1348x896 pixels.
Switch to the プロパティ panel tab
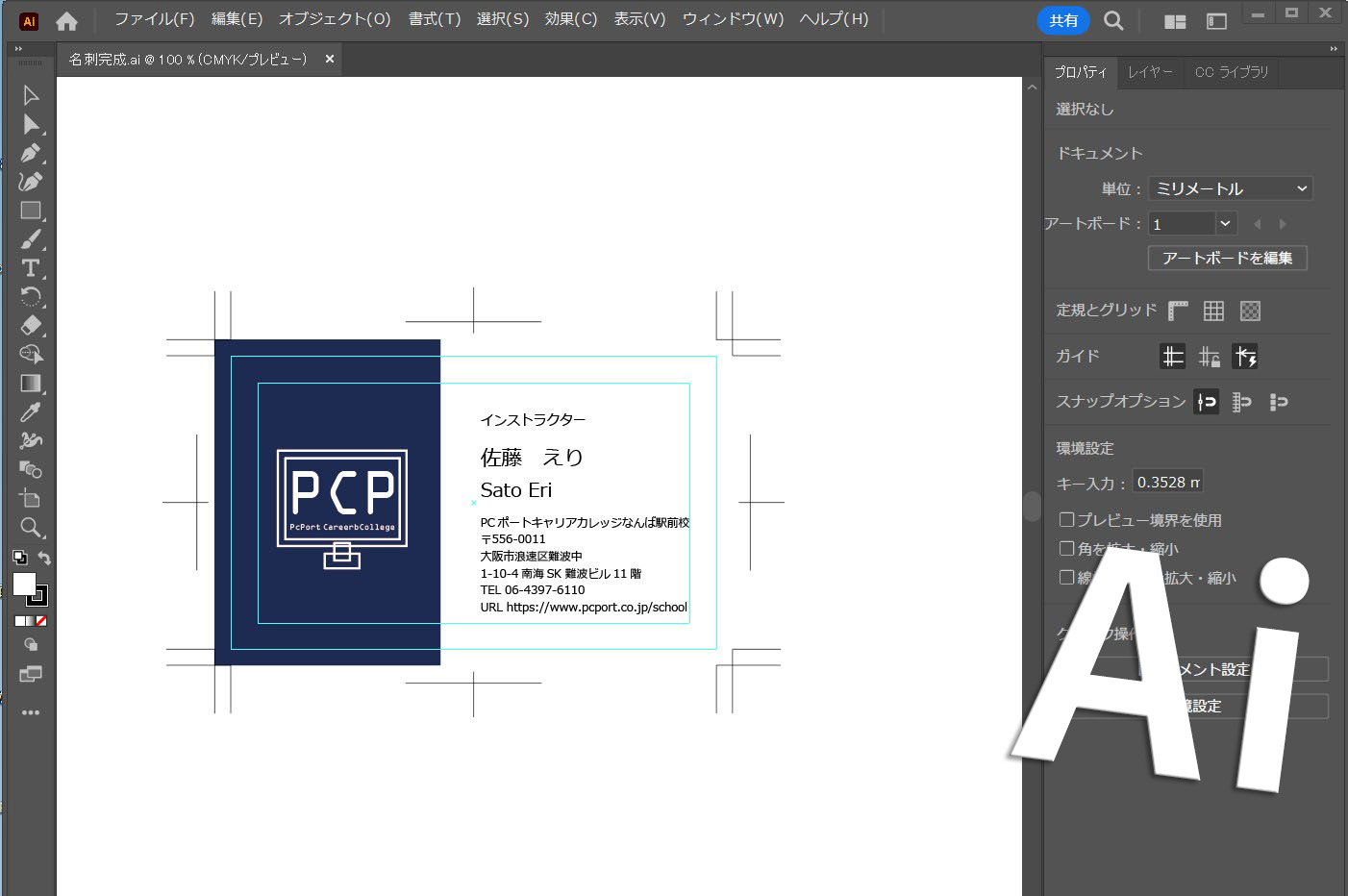[1081, 72]
